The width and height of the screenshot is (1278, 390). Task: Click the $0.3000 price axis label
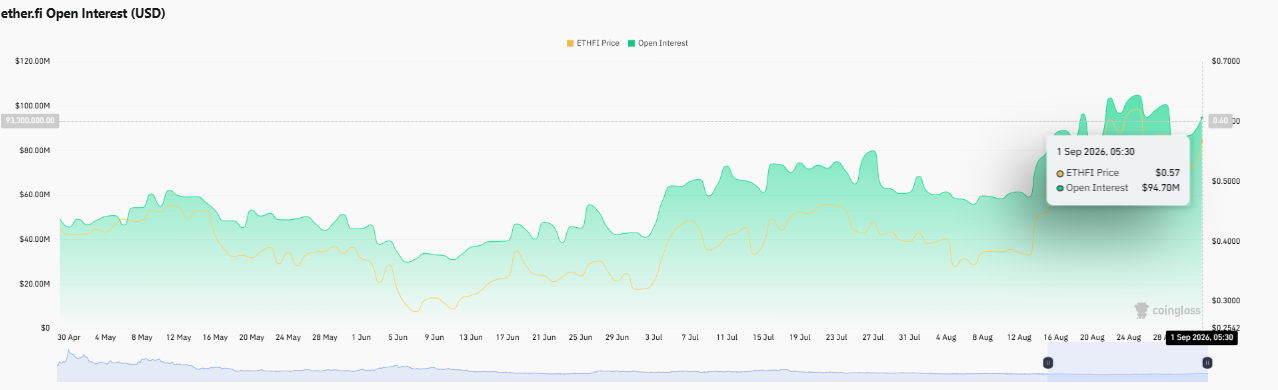tap(1226, 300)
